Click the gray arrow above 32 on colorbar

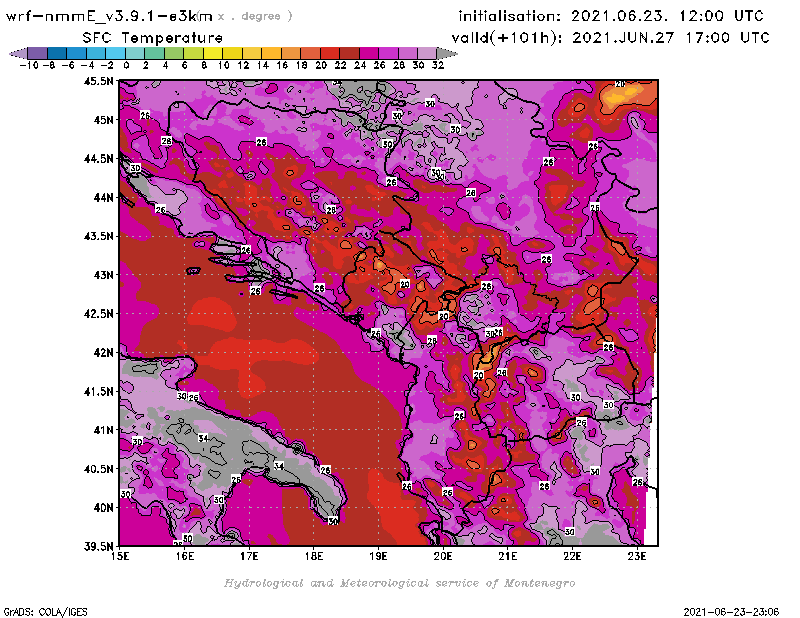pos(447,54)
